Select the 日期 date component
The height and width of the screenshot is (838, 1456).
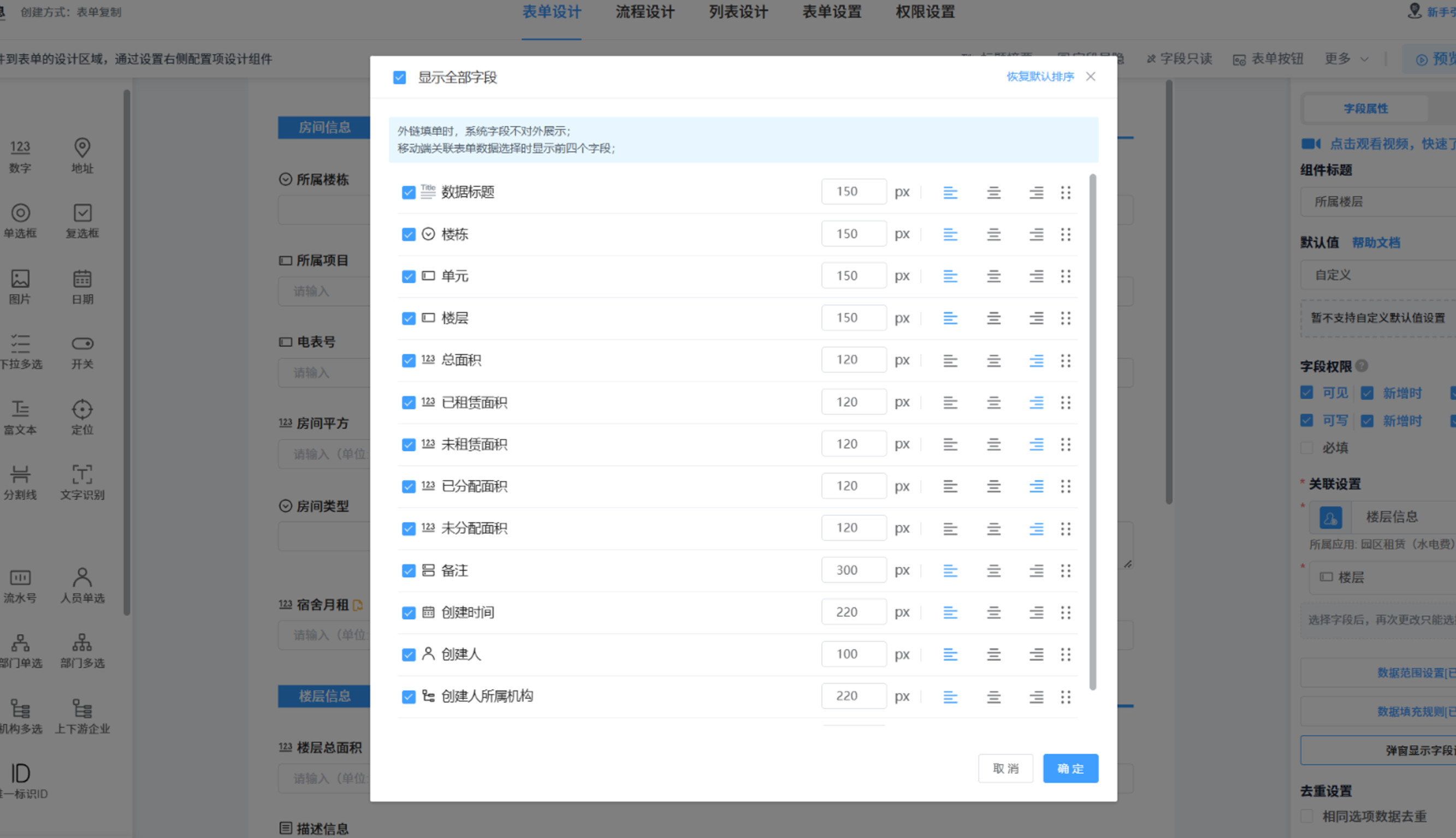82,287
